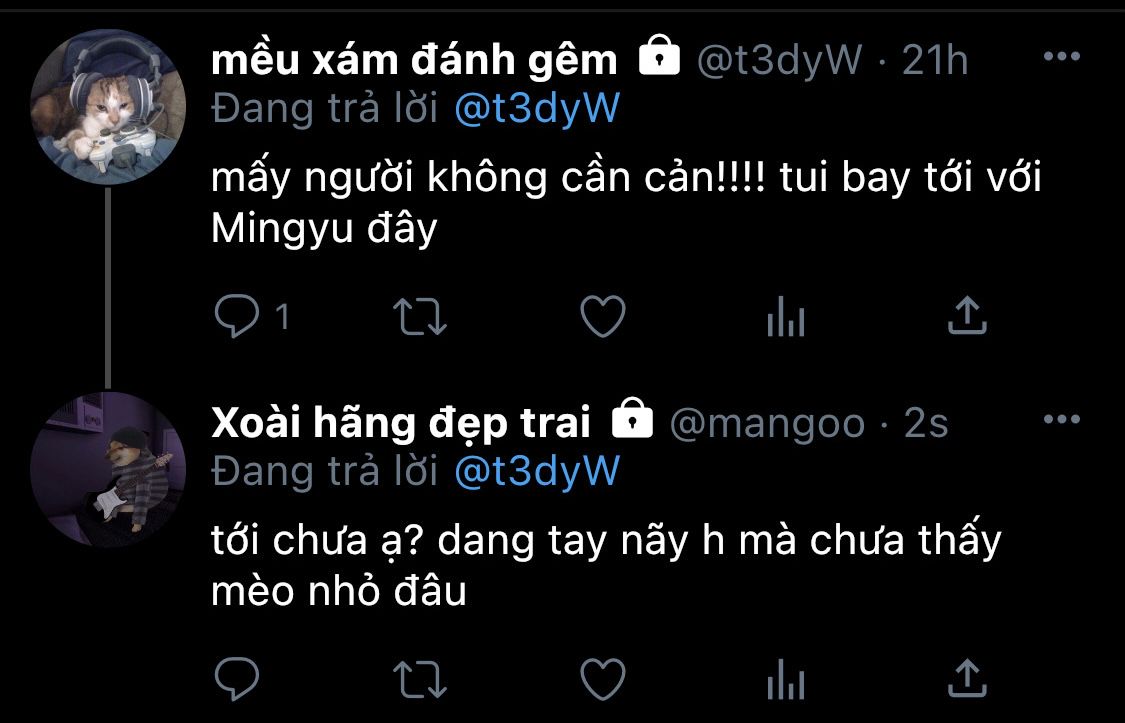Open @t3dyW mention link in first tweet
Screen dimensions: 1125x723
pyautogui.click(x=537, y=109)
